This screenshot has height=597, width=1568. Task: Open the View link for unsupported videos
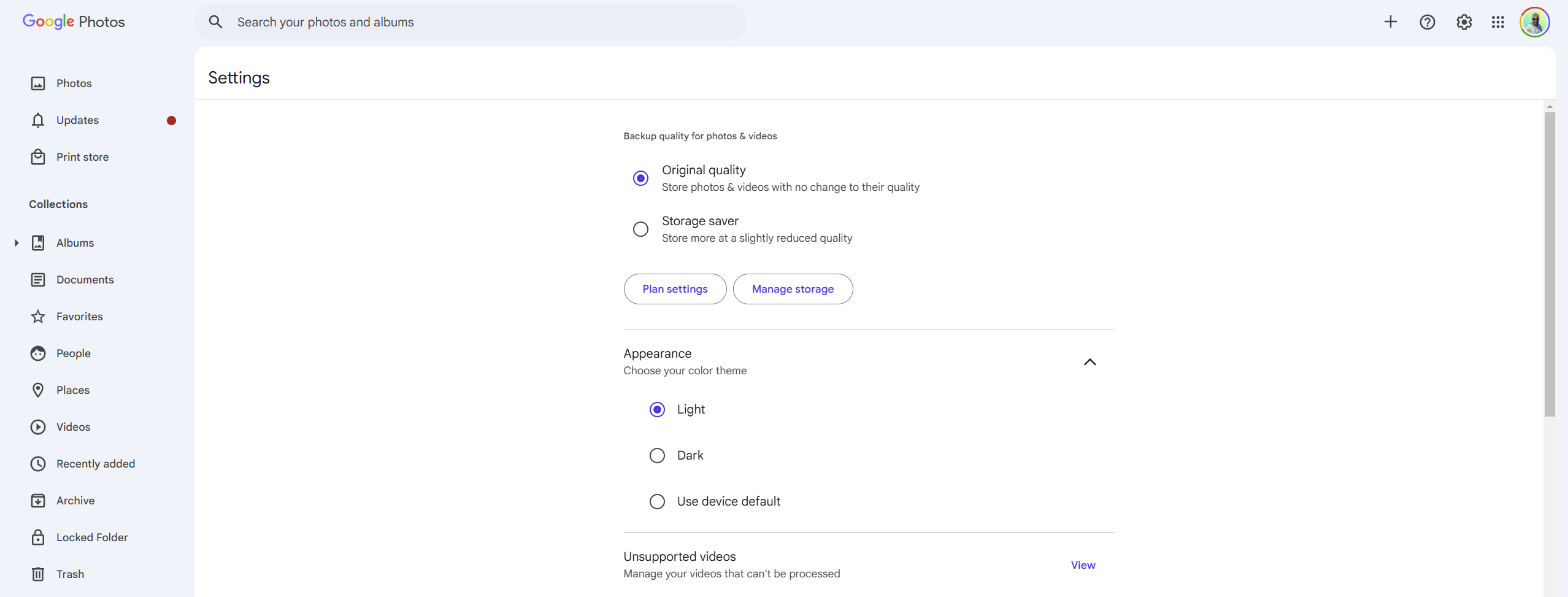coord(1083,565)
